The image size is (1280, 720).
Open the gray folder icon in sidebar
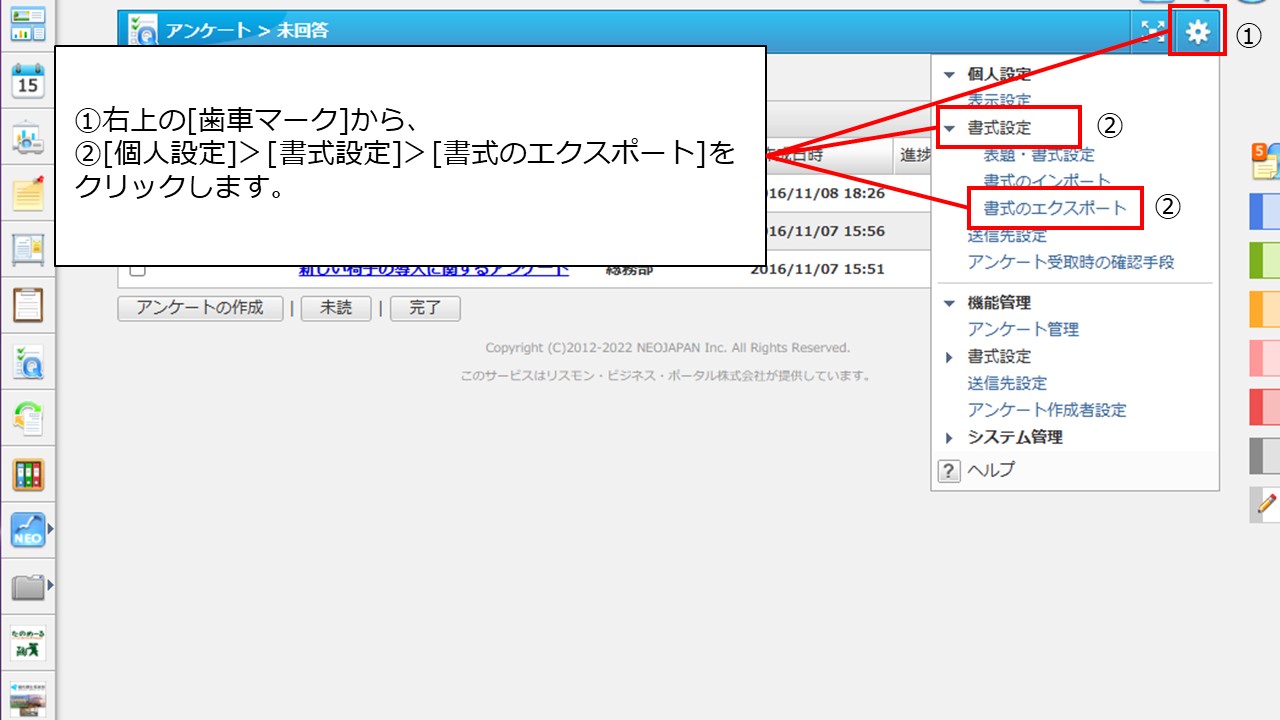28,586
